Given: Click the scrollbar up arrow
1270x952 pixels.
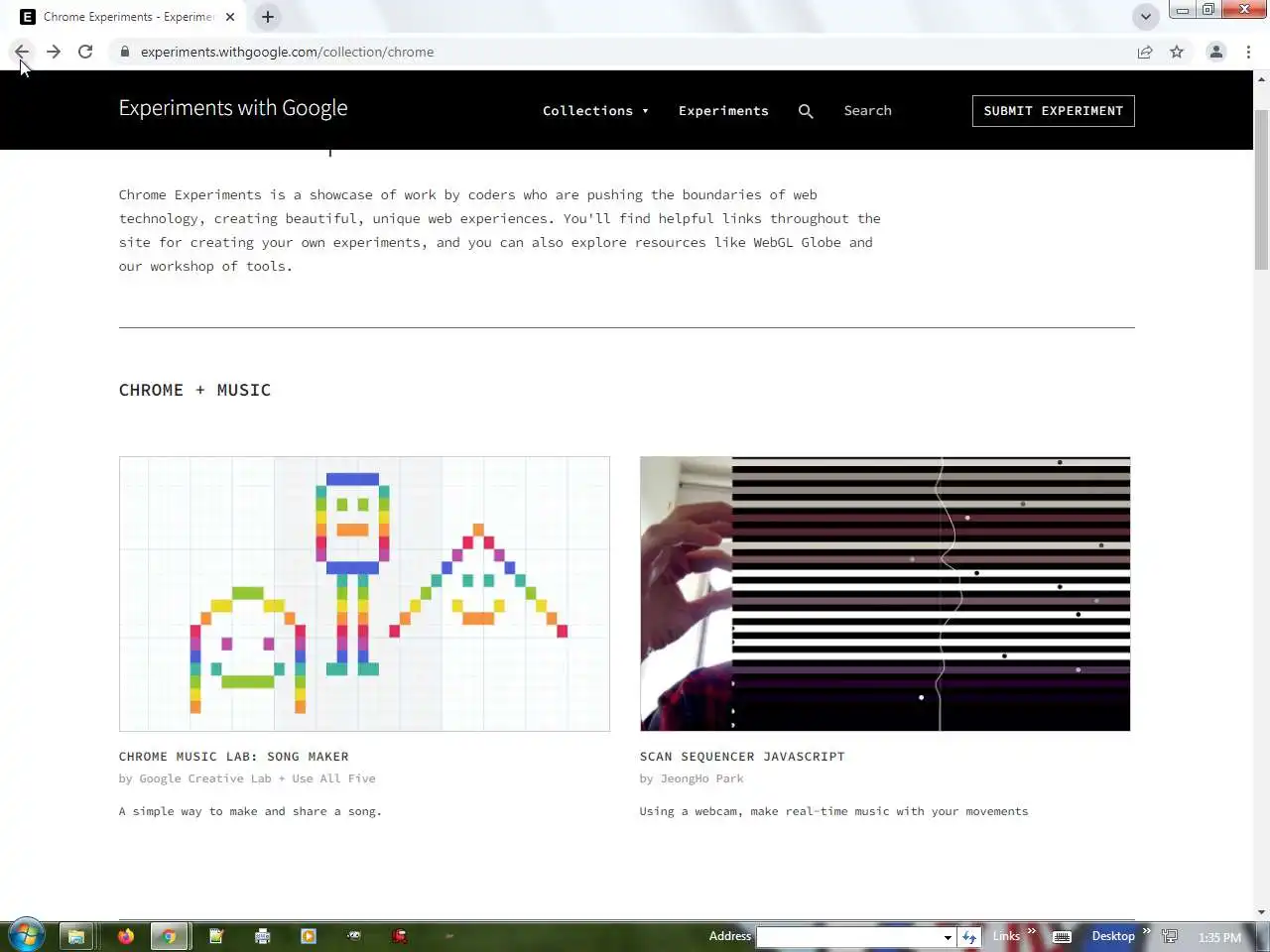Looking at the screenshot, I should click(1261, 78).
